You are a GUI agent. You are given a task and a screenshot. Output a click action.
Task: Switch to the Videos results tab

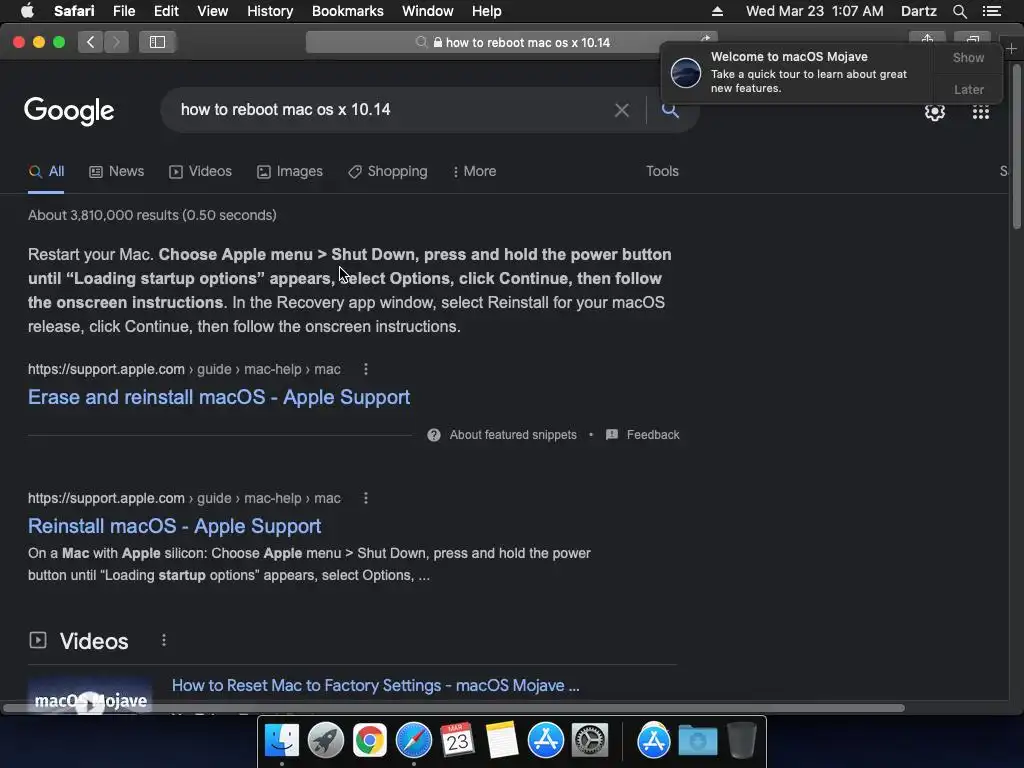click(x=200, y=172)
